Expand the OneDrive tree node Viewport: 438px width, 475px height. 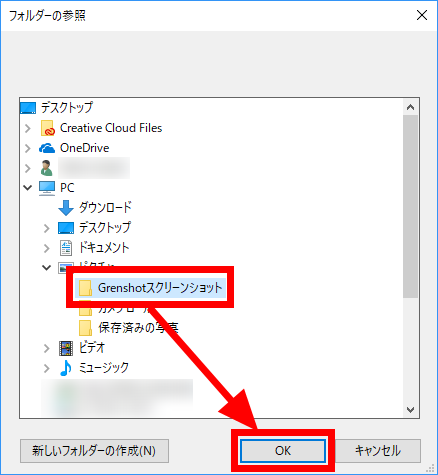[x=28, y=148]
